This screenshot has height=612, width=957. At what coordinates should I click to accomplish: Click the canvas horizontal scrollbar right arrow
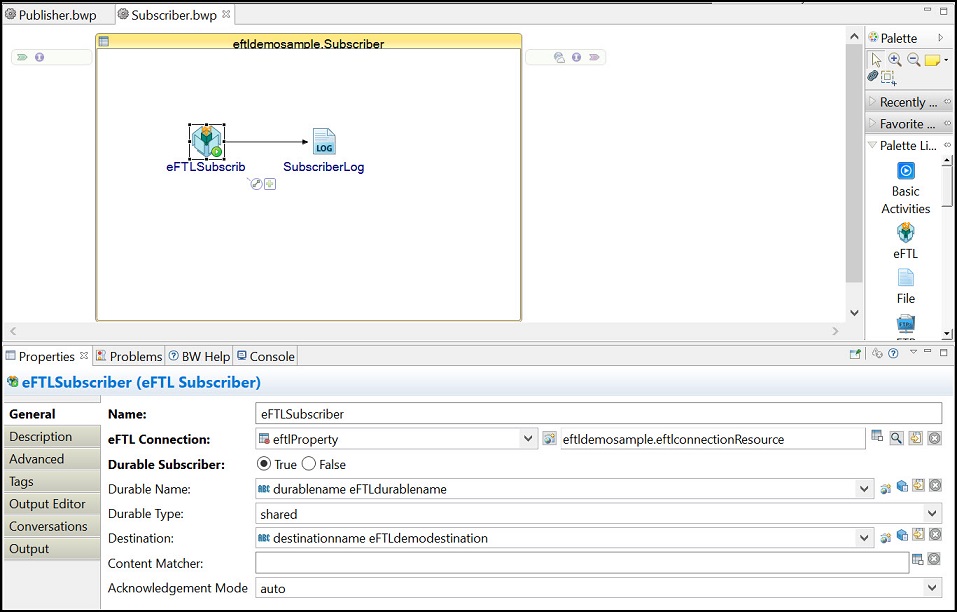[836, 331]
